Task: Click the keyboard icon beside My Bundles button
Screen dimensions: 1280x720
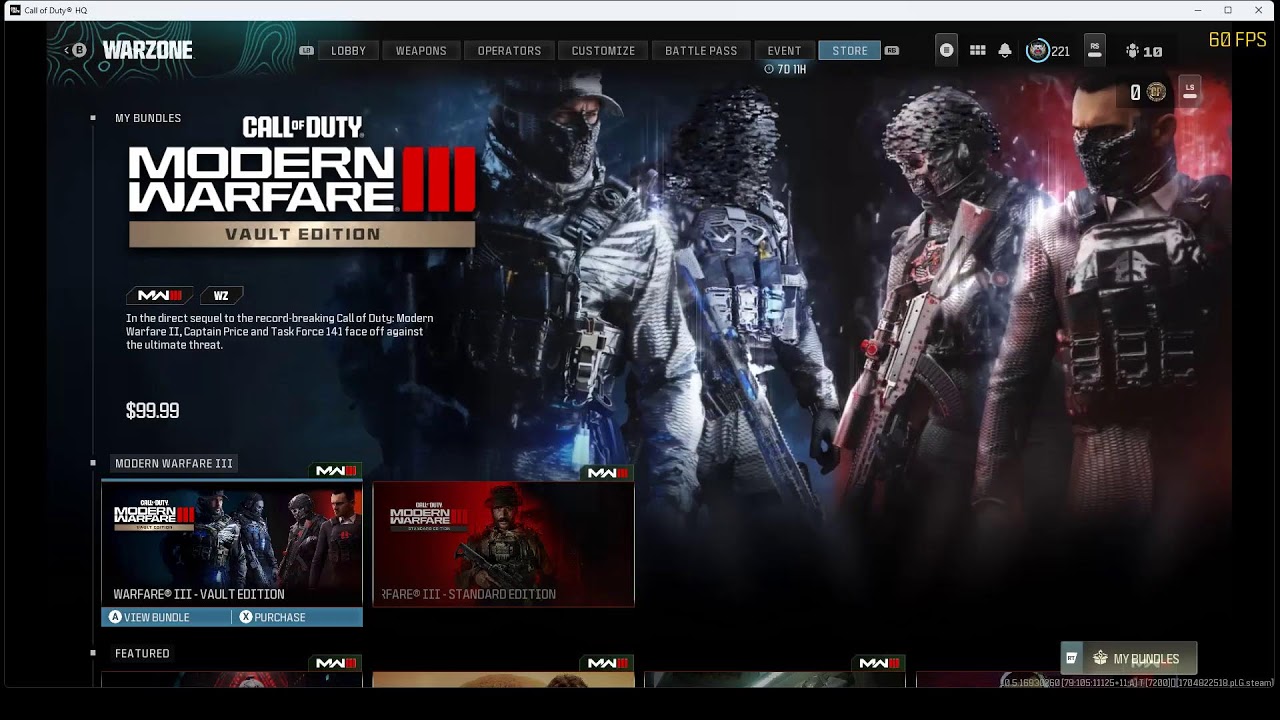Action: [x=1071, y=658]
